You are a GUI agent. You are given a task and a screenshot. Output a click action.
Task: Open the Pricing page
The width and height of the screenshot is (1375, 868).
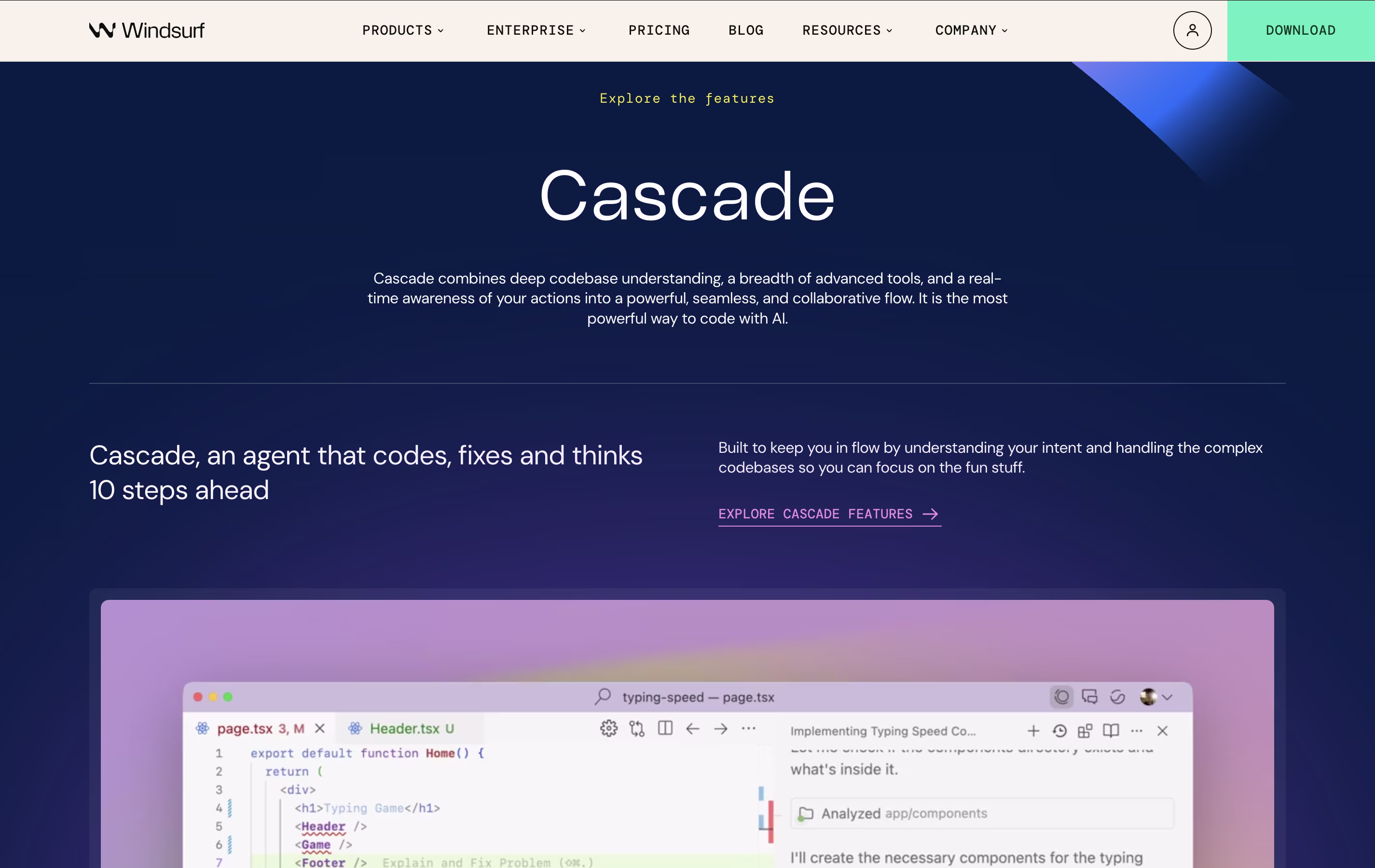point(659,30)
